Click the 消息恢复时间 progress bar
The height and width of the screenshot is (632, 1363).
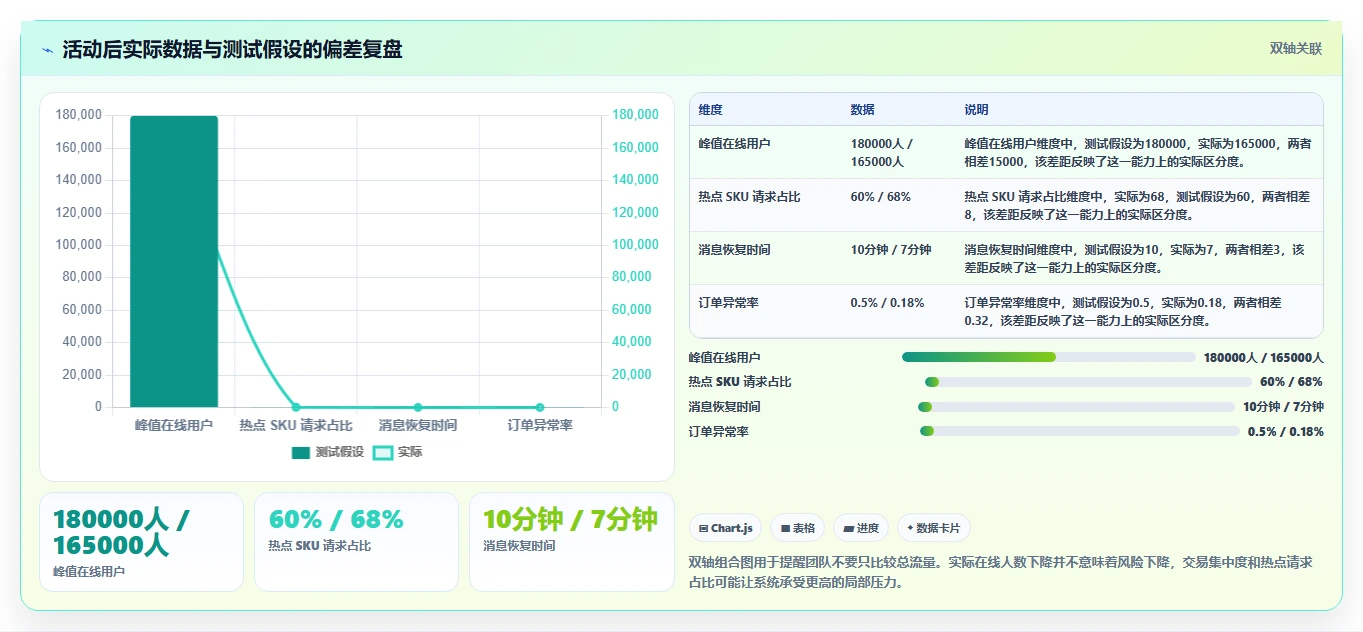(x=1076, y=407)
